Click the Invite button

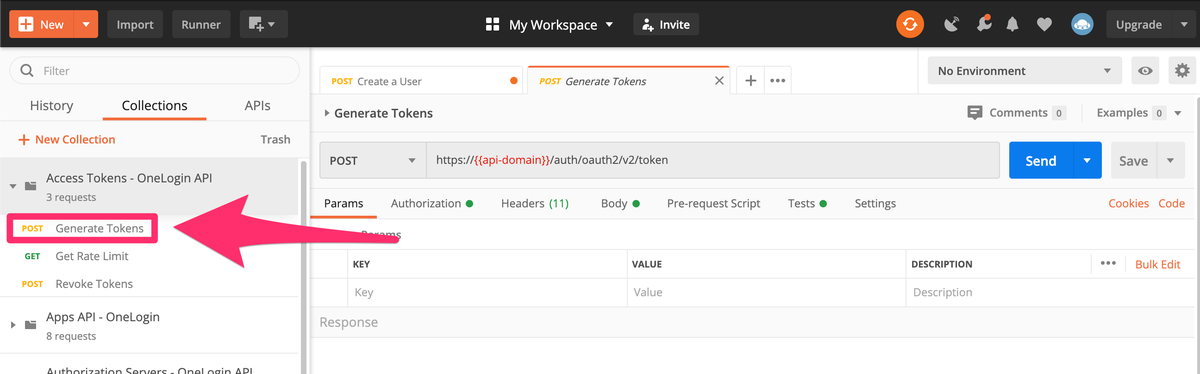[666, 24]
